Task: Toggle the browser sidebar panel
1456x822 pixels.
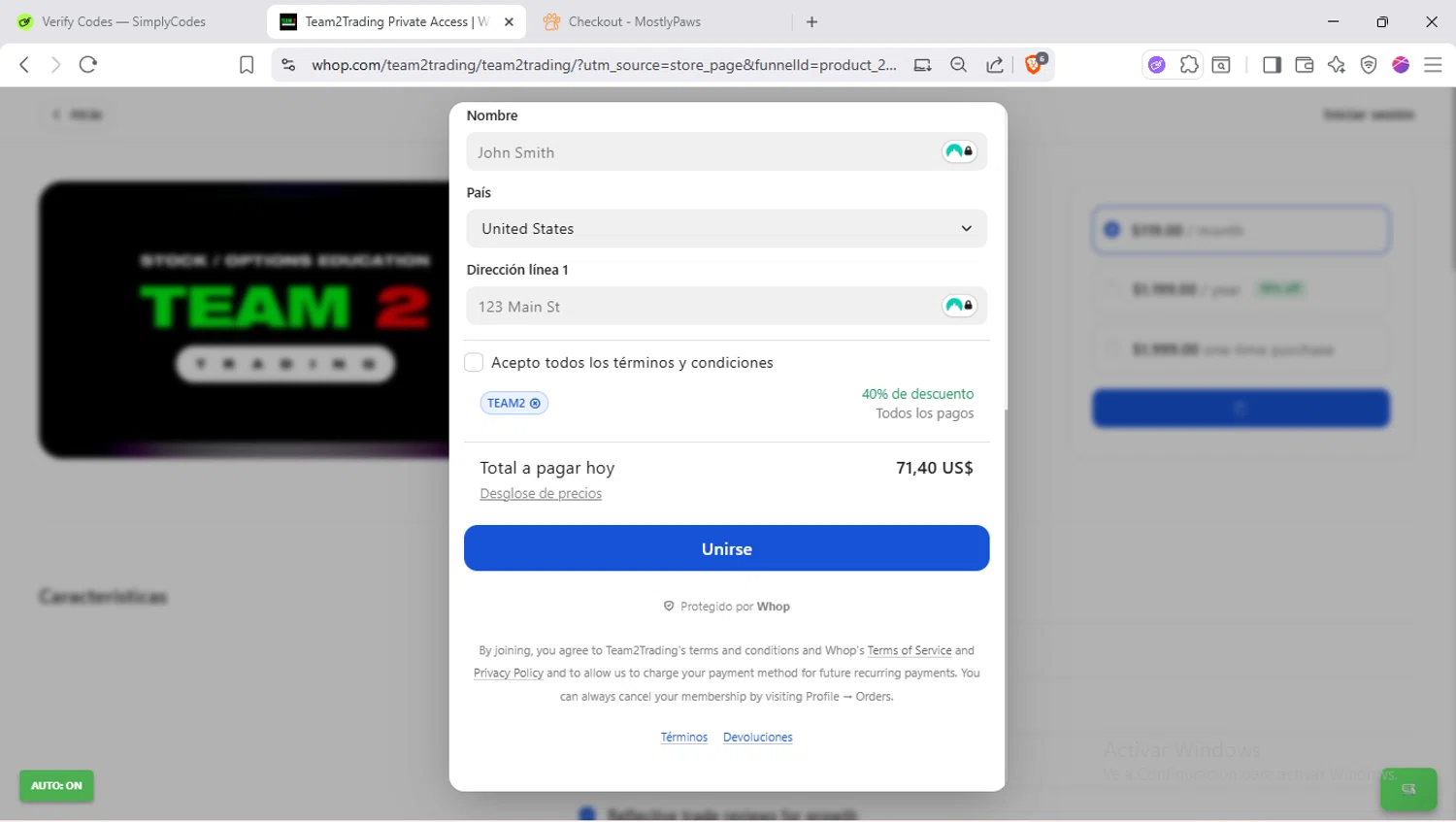Action: (1272, 65)
